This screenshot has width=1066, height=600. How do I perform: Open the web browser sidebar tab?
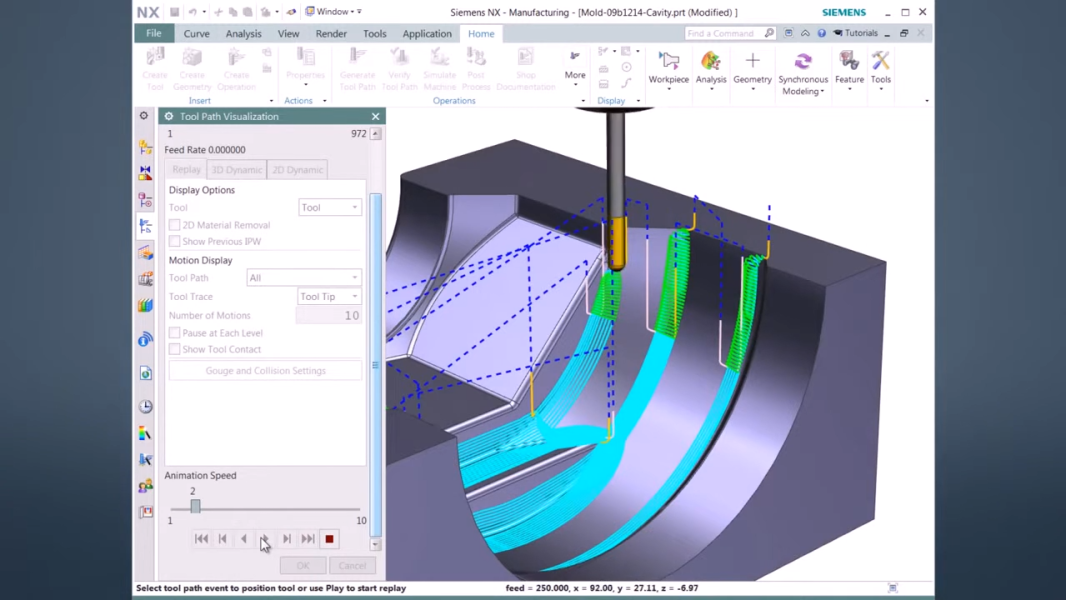coord(145,373)
